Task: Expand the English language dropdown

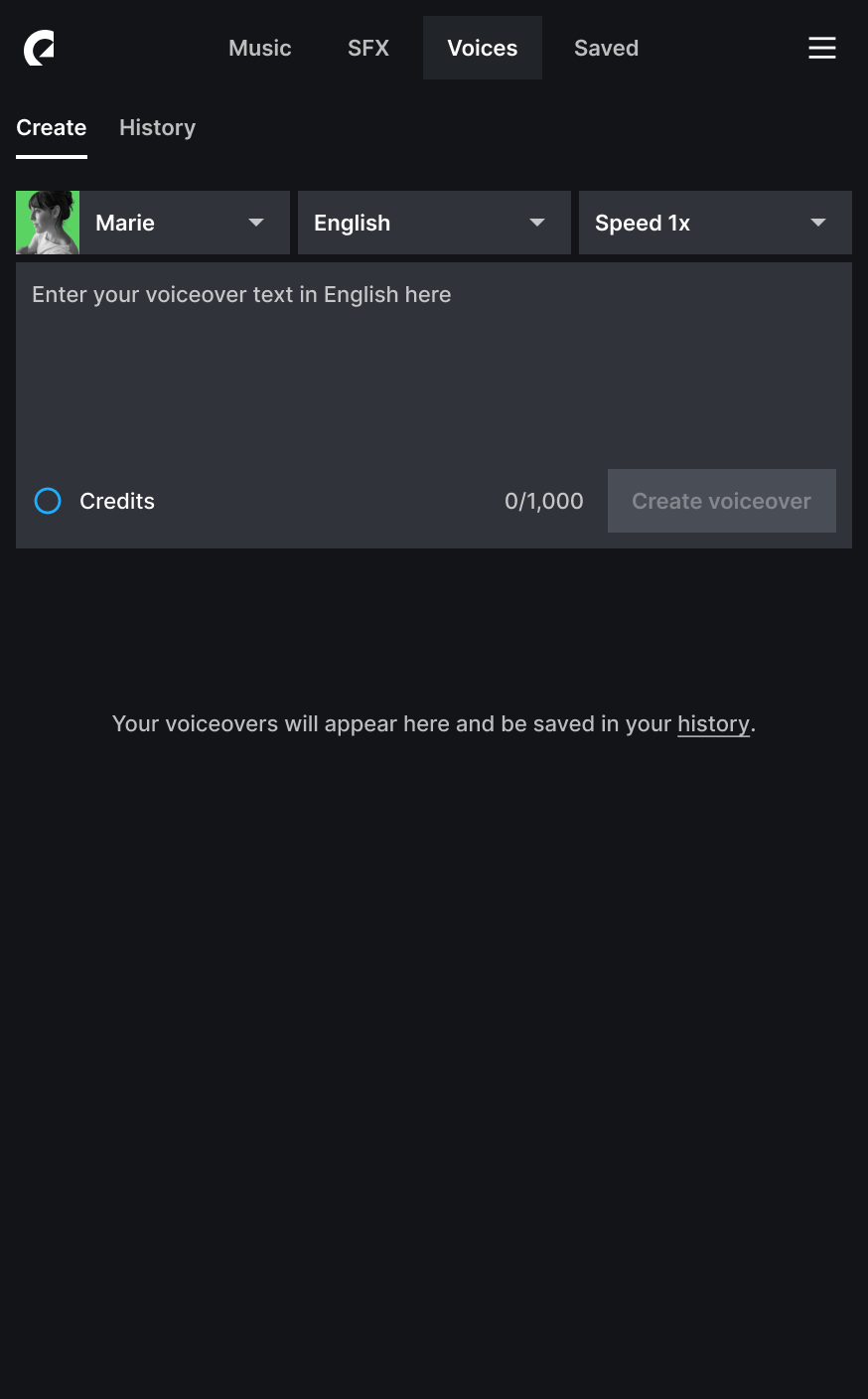Action: click(x=434, y=223)
